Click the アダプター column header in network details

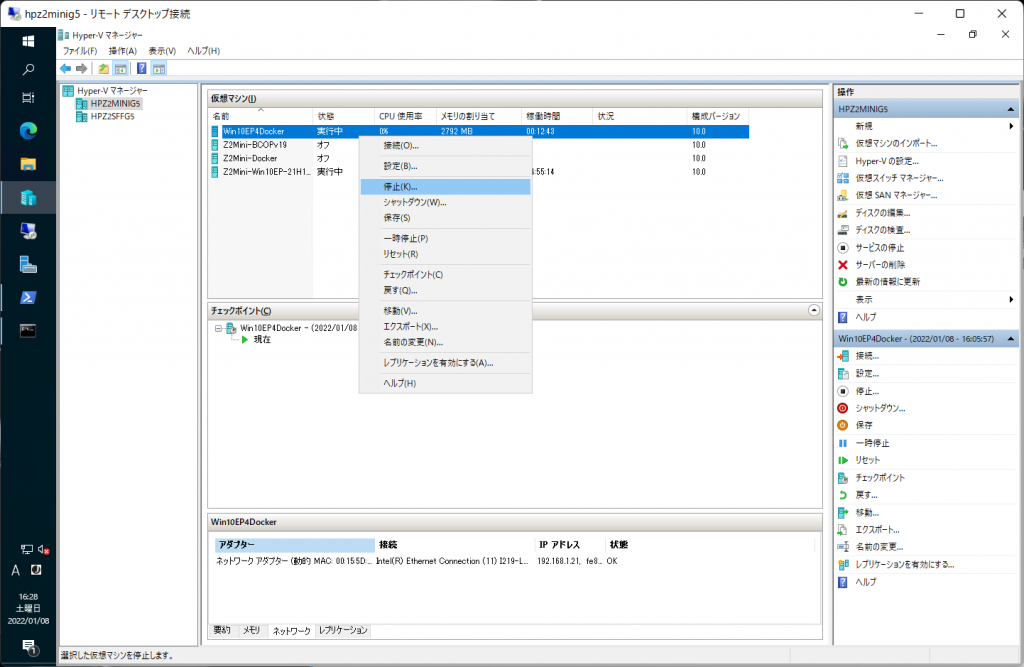295,545
